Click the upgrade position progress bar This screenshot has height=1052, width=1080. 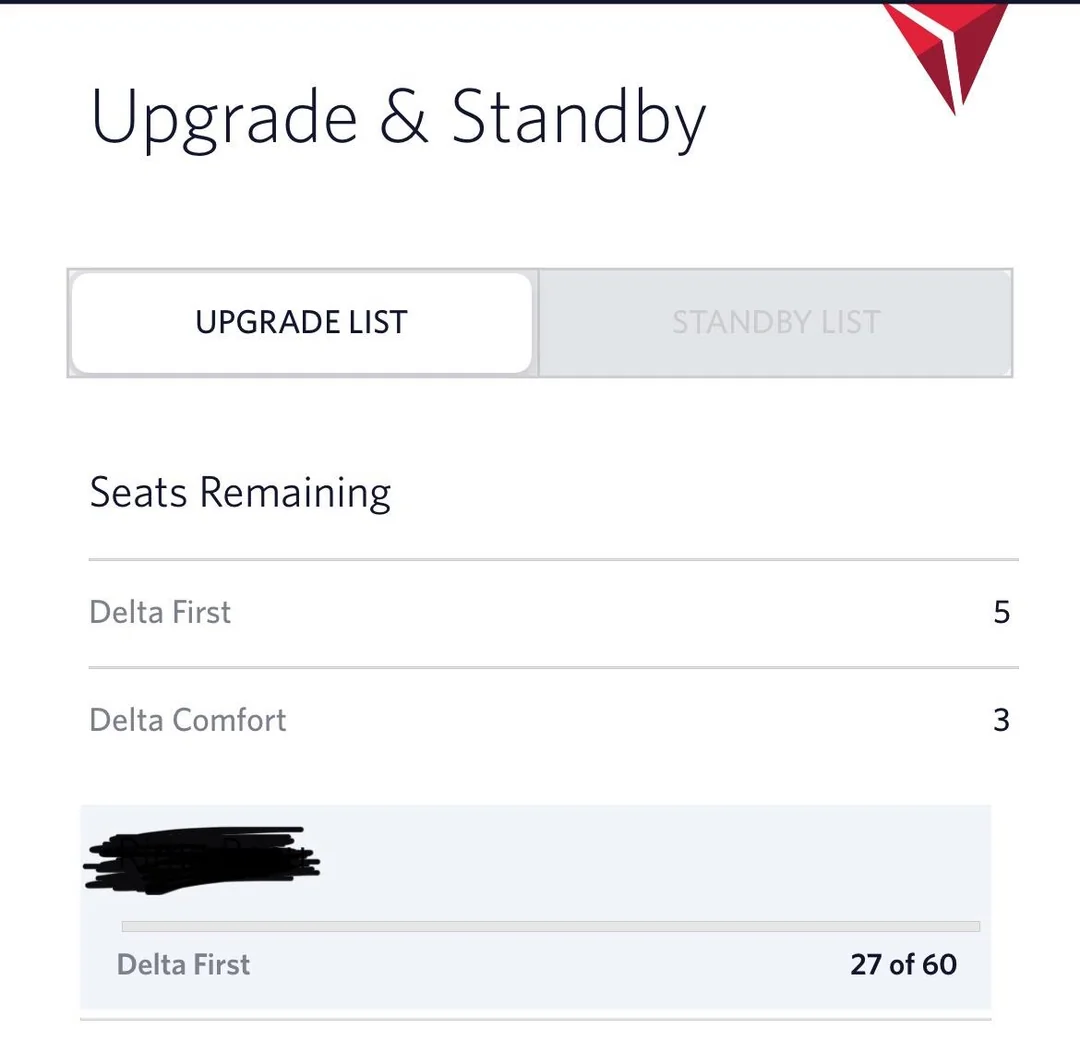(x=550, y=927)
